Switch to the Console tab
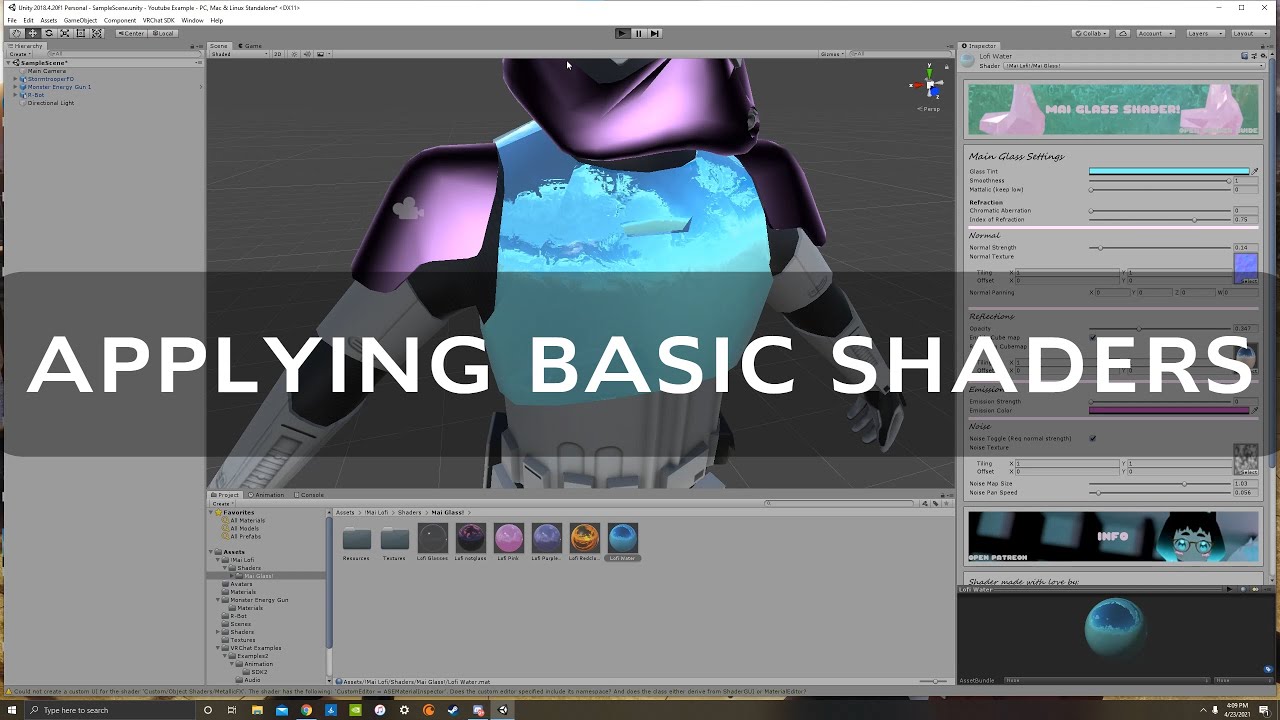The image size is (1280, 720). coord(309,495)
